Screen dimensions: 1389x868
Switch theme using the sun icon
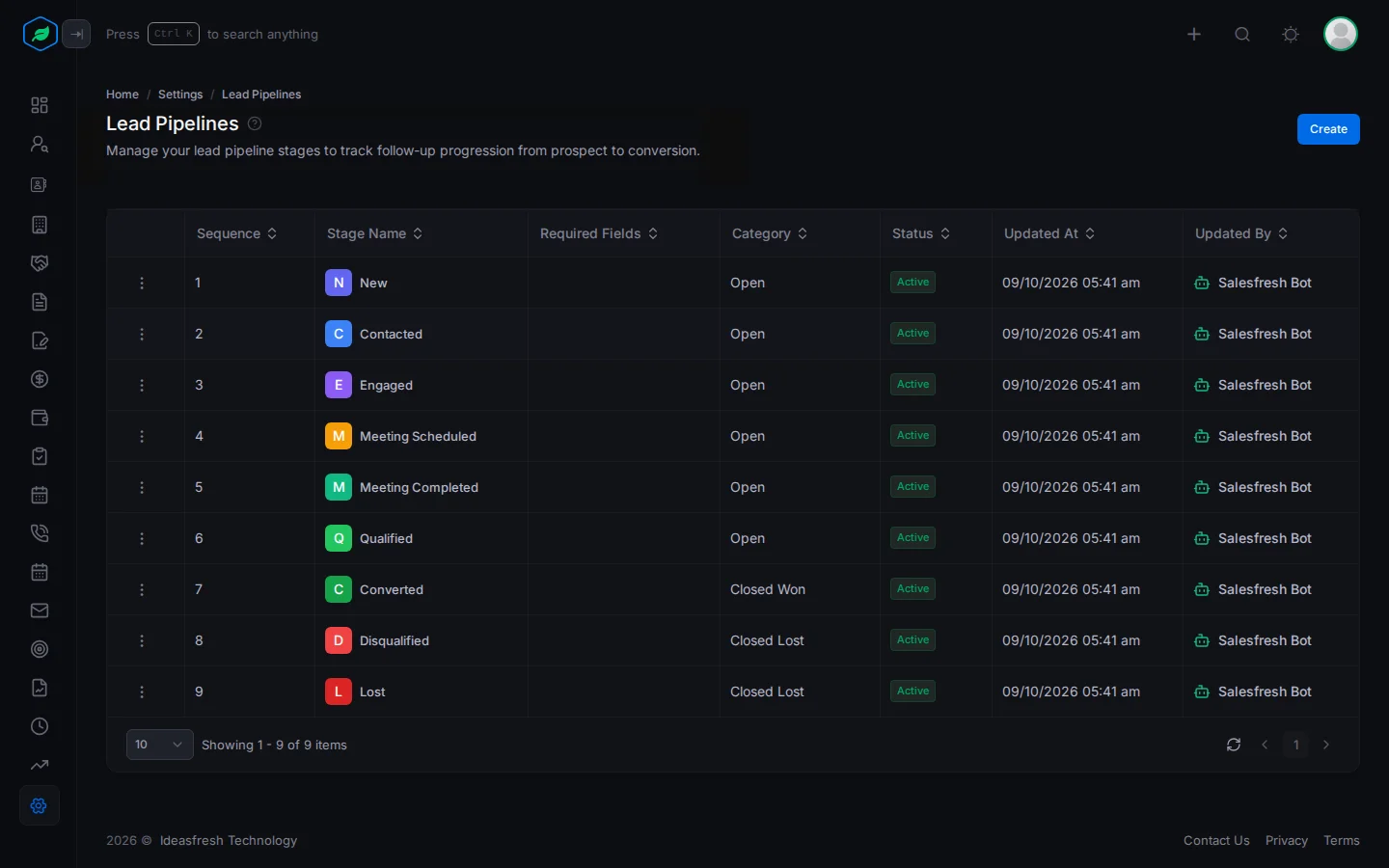click(x=1291, y=34)
